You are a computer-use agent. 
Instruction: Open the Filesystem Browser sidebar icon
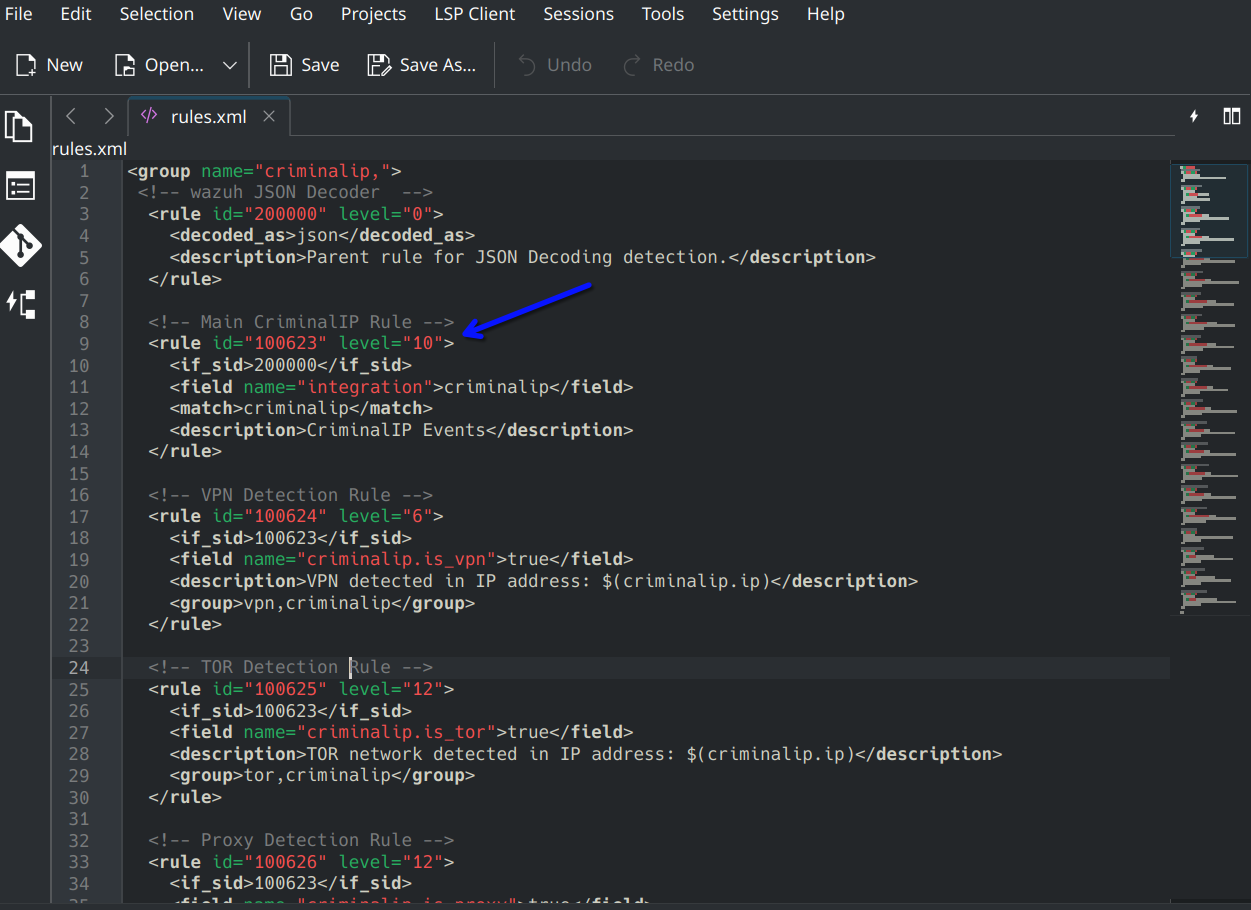tap(20, 186)
